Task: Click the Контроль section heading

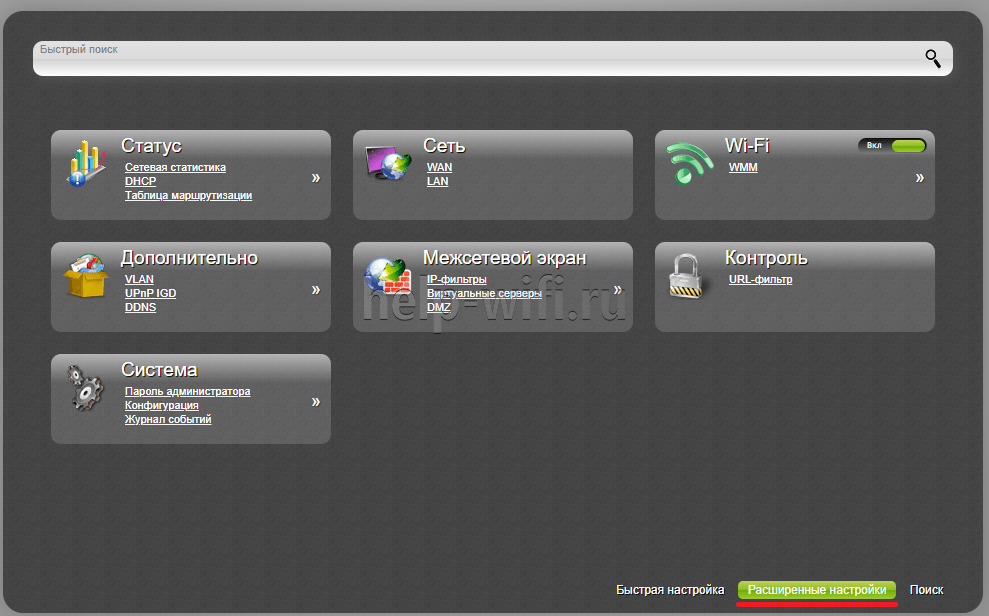Action: tap(766, 258)
